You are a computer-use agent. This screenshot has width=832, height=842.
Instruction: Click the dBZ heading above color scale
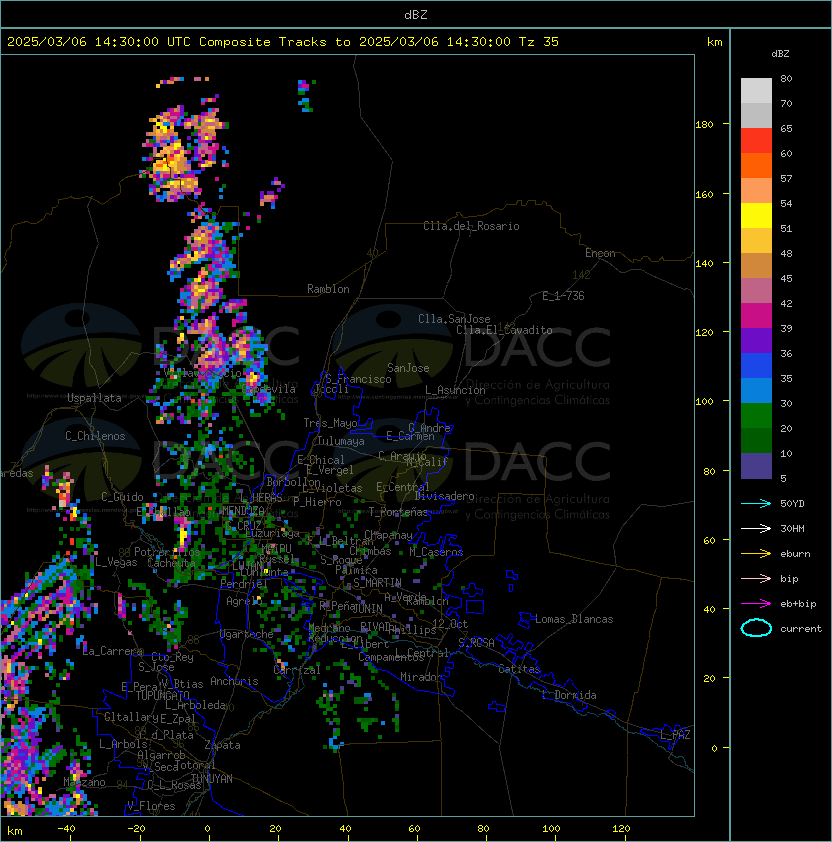(780, 54)
